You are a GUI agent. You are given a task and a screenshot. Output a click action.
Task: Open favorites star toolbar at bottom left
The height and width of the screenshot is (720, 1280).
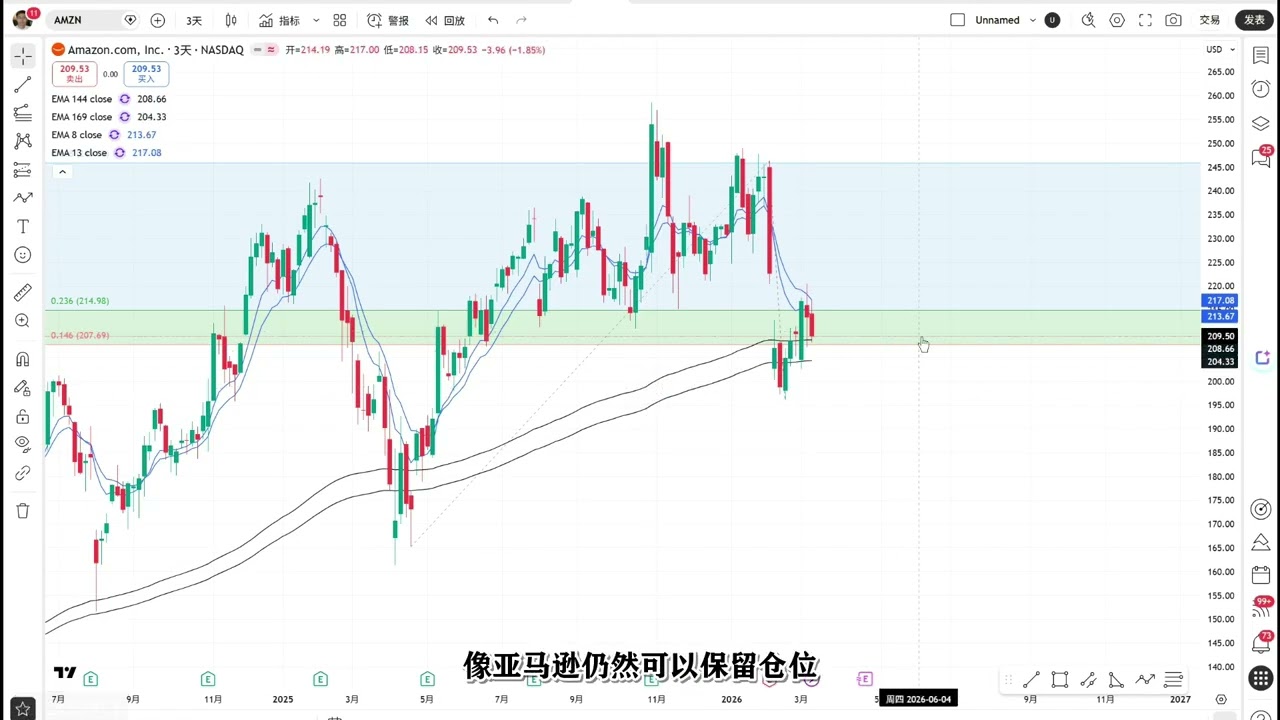pos(22,709)
